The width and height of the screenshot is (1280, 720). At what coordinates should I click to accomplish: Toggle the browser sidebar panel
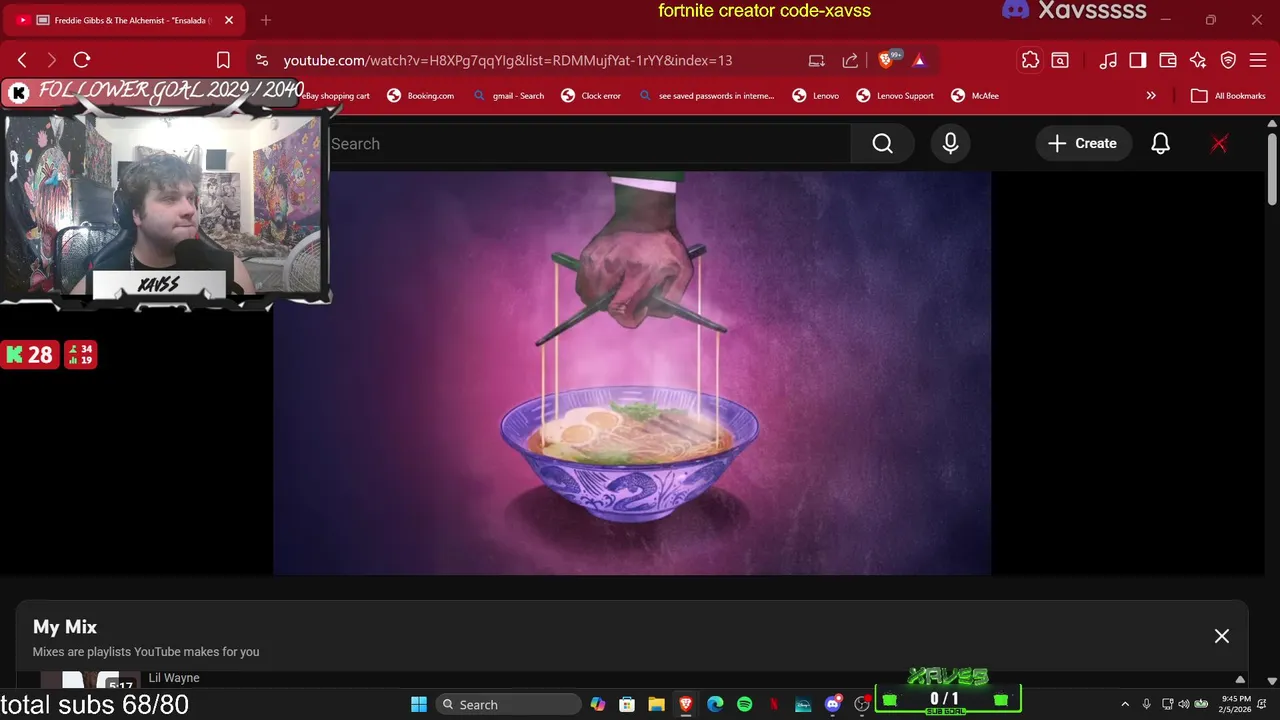click(1138, 60)
